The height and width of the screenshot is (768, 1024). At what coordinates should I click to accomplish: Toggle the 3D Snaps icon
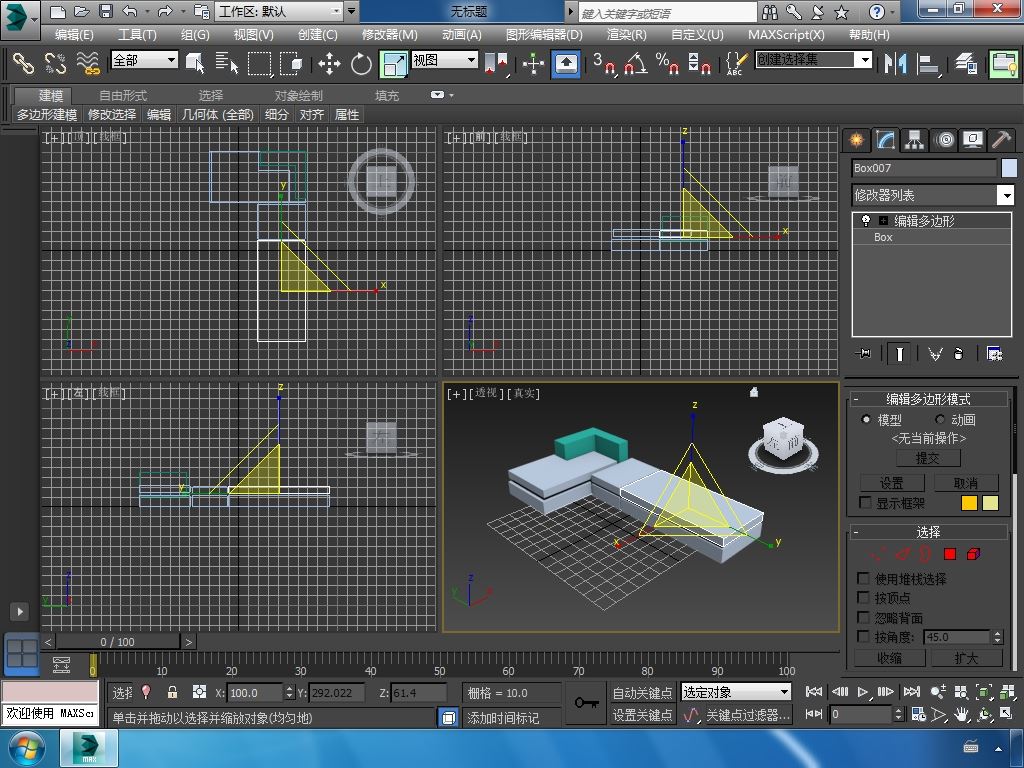coord(603,64)
